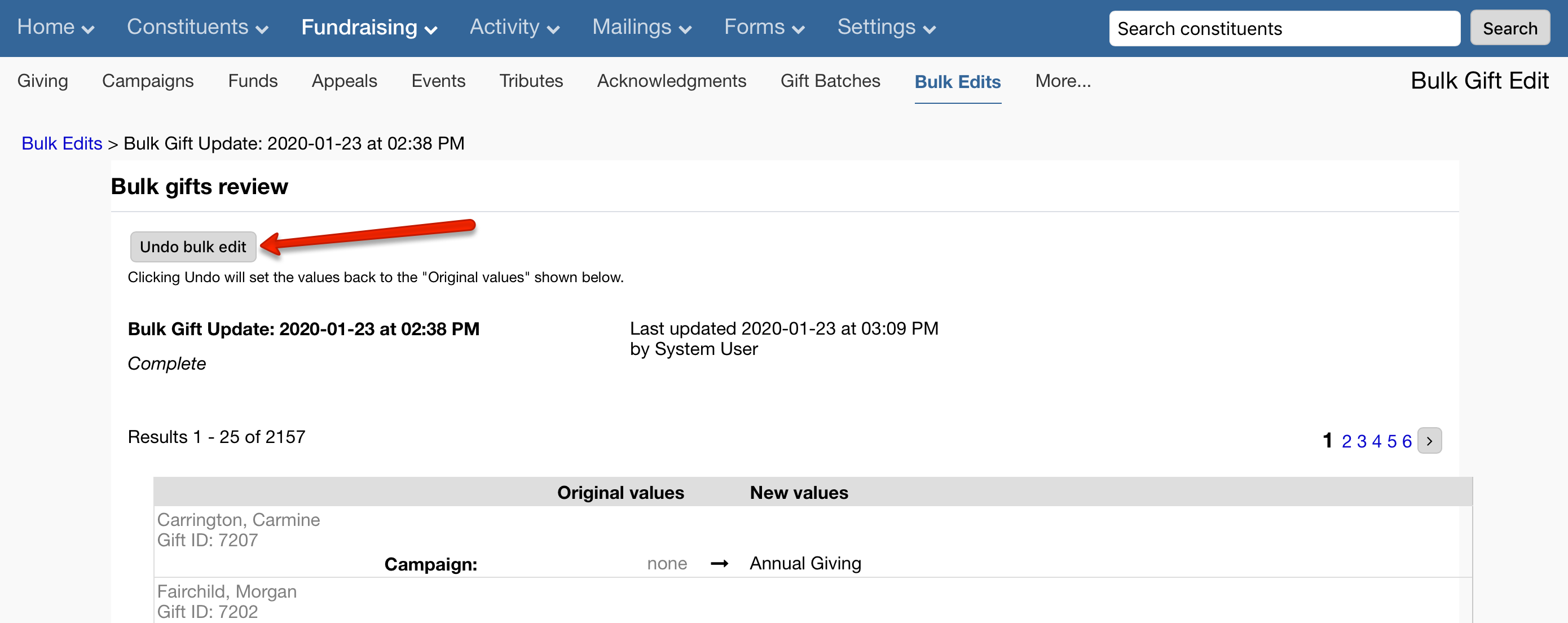Click the Campaign: field label

pos(430,564)
